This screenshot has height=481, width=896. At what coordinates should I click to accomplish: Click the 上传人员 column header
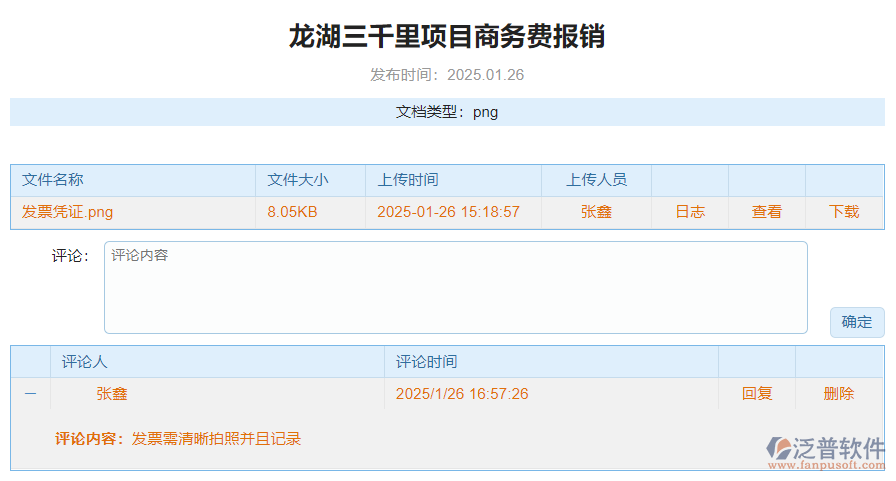click(x=596, y=180)
